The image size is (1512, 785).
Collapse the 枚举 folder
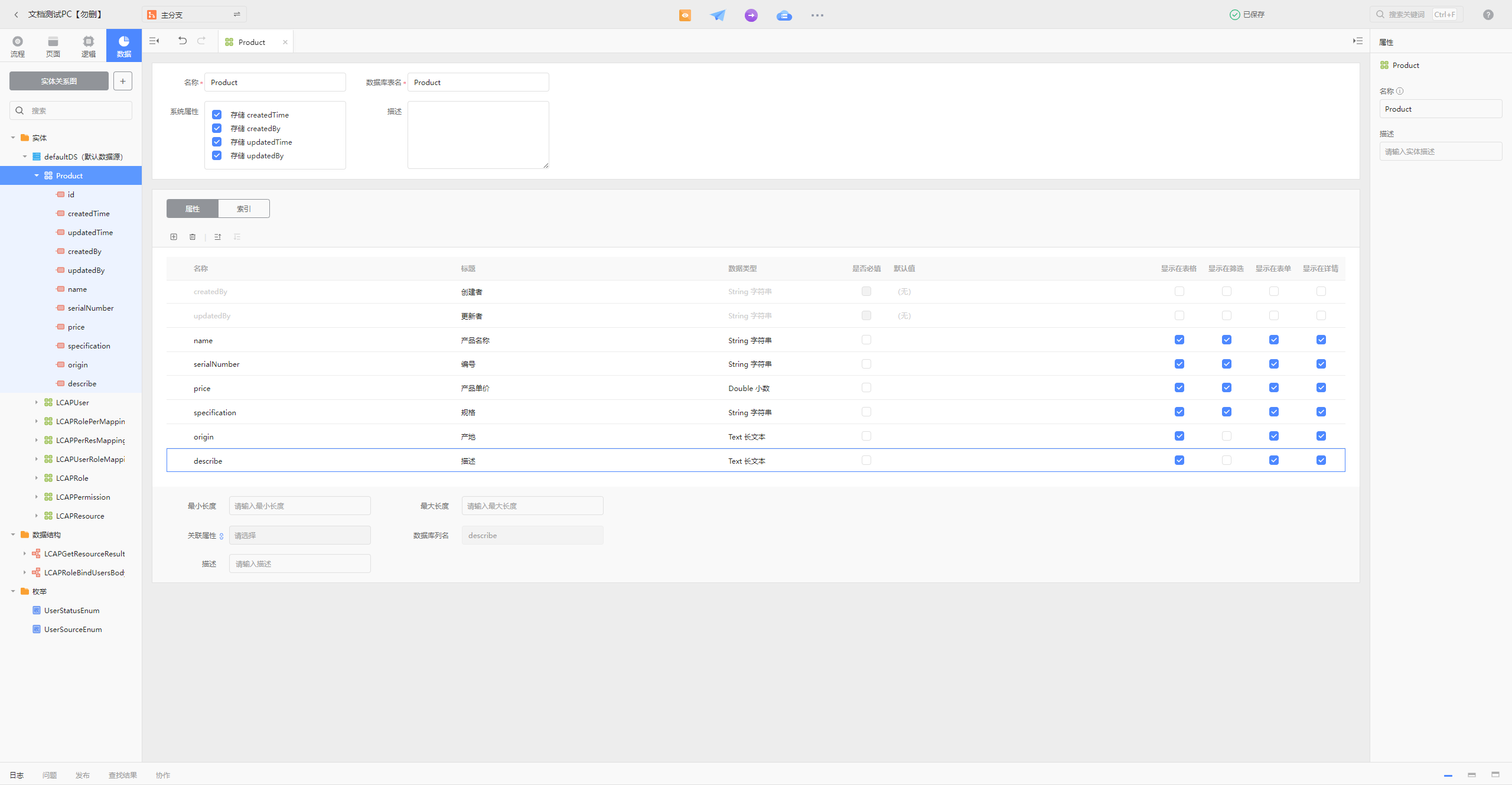pyautogui.click(x=13, y=591)
